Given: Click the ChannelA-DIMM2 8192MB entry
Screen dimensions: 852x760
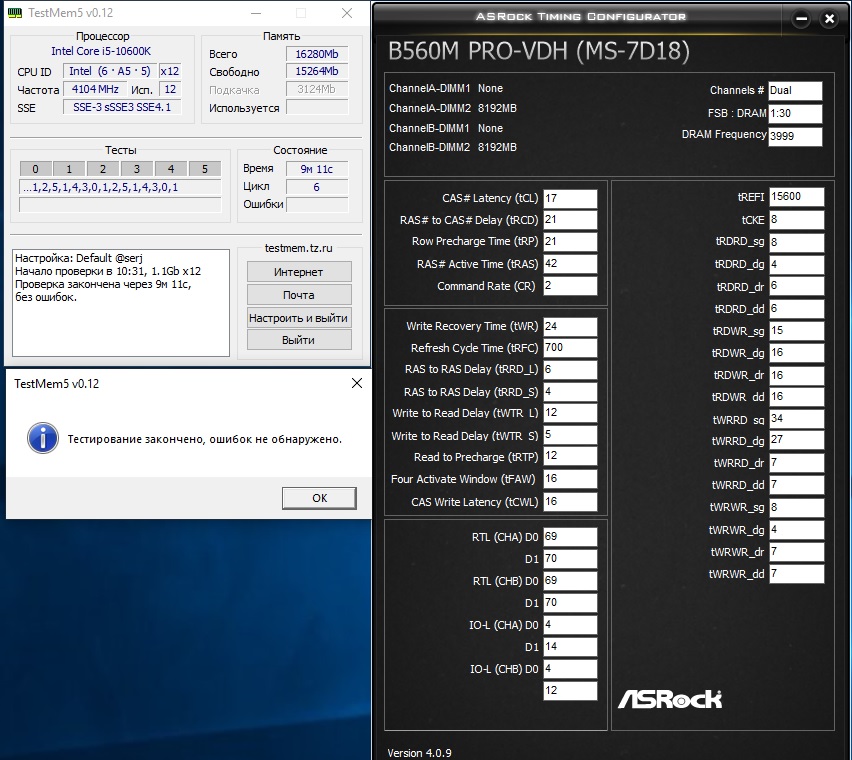Looking at the screenshot, I should (x=453, y=108).
